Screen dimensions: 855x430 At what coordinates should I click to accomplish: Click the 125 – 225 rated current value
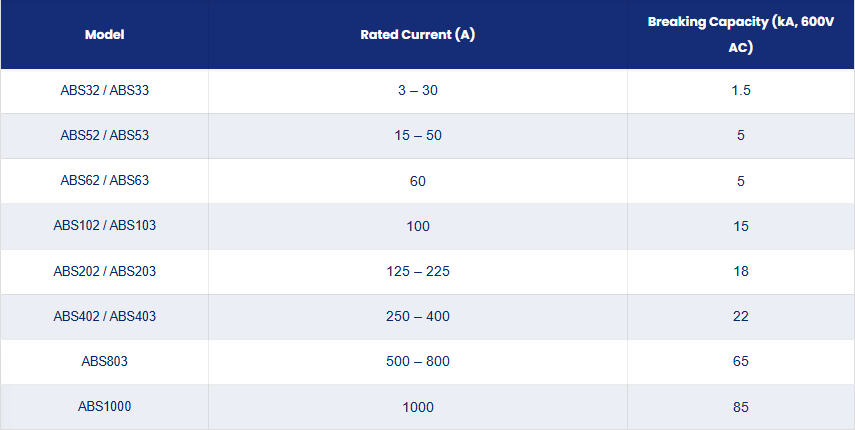pos(418,271)
